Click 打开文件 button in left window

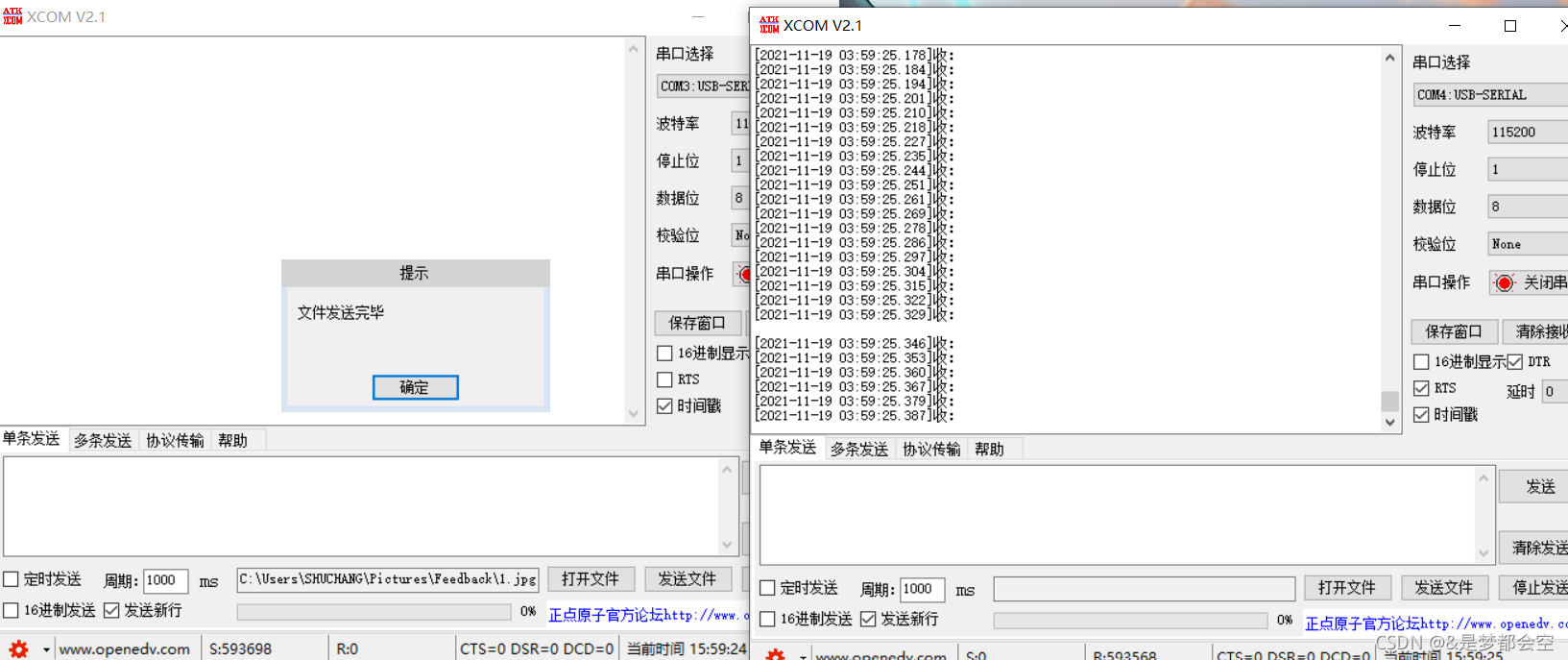tap(591, 579)
